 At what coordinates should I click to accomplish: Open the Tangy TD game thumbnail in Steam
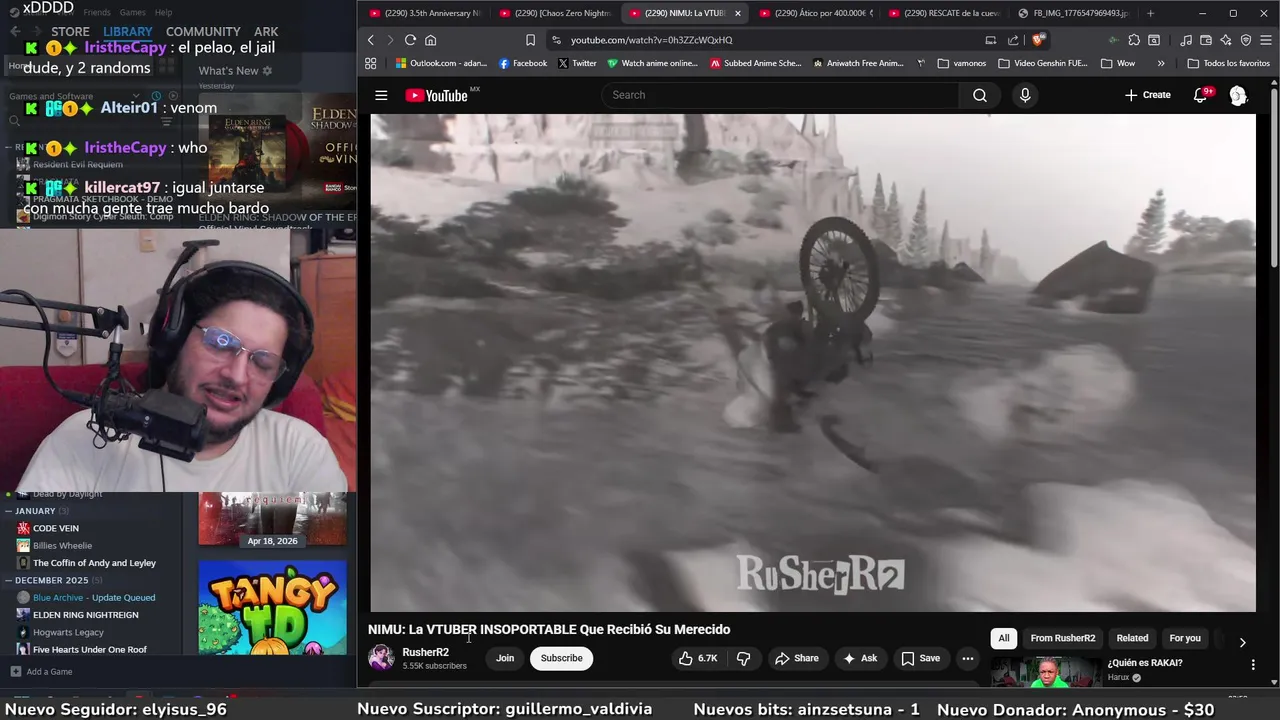point(272,608)
